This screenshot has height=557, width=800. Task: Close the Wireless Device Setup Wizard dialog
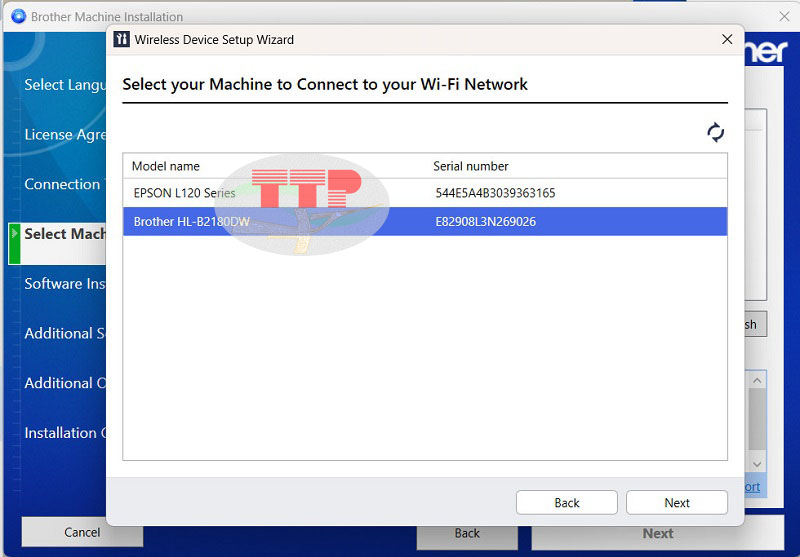coord(727,39)
